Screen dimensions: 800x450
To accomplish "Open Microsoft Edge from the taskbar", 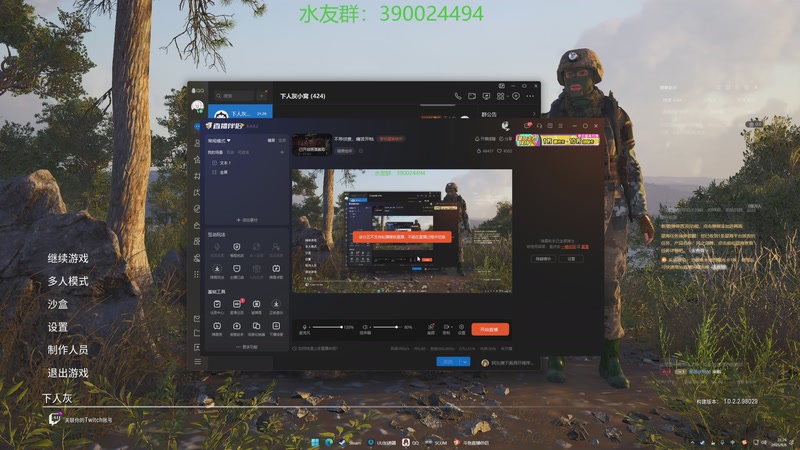I will [329, 442].
